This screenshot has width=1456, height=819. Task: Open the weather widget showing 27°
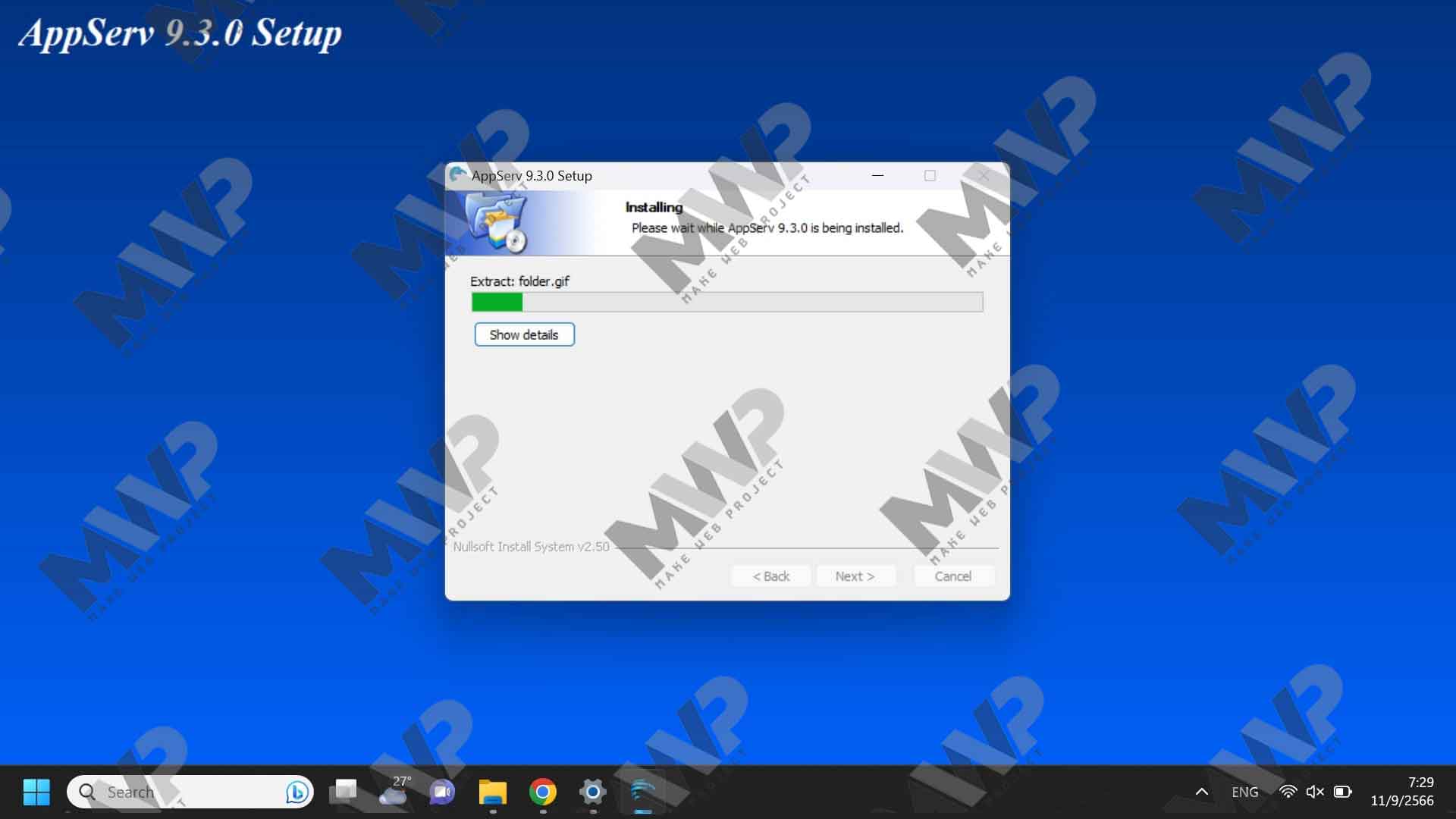394,792
